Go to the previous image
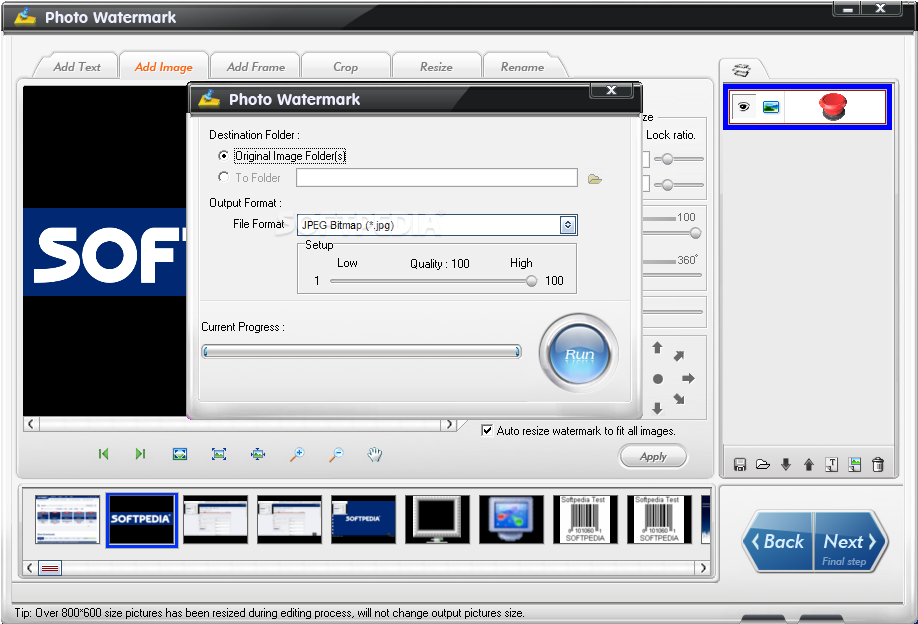 [x=104, y=454]
